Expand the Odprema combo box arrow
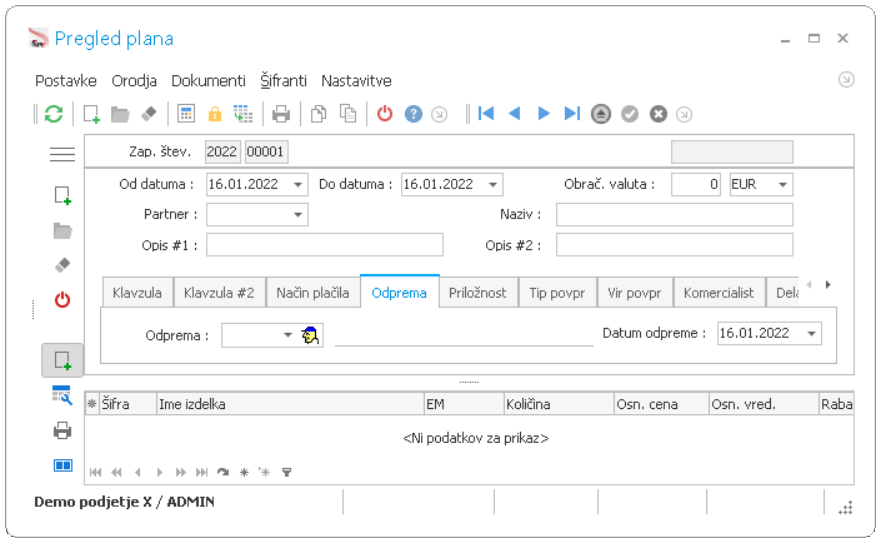 (x=288, y=335)
